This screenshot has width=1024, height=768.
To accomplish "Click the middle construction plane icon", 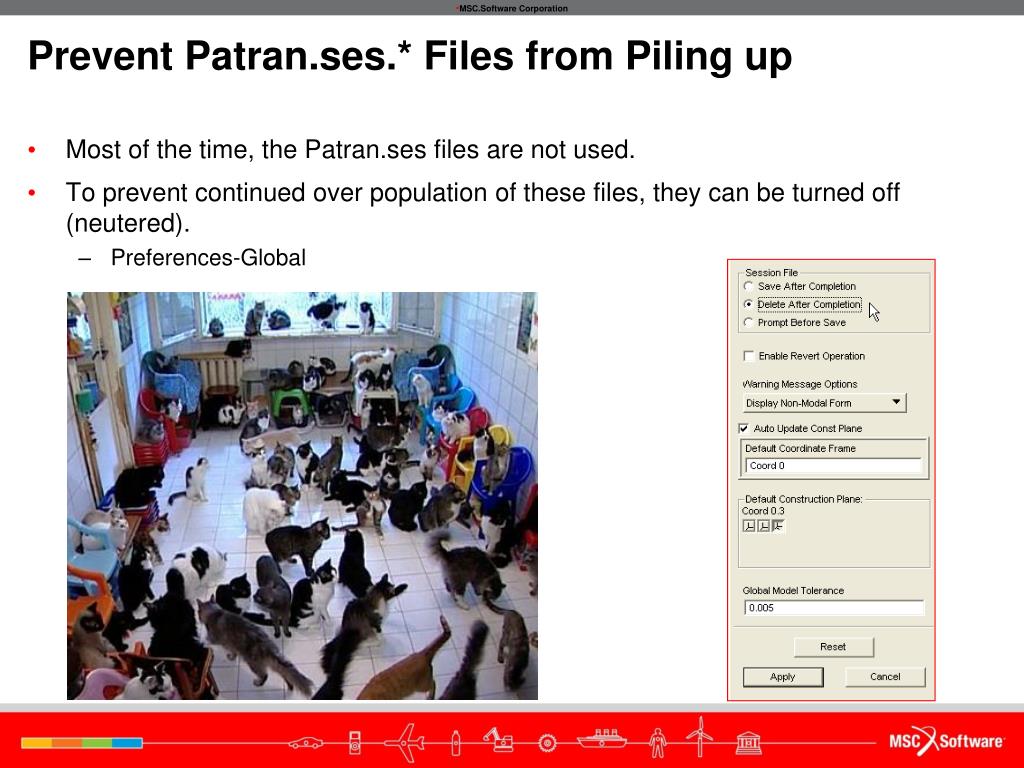I will [x=763, y=526].
